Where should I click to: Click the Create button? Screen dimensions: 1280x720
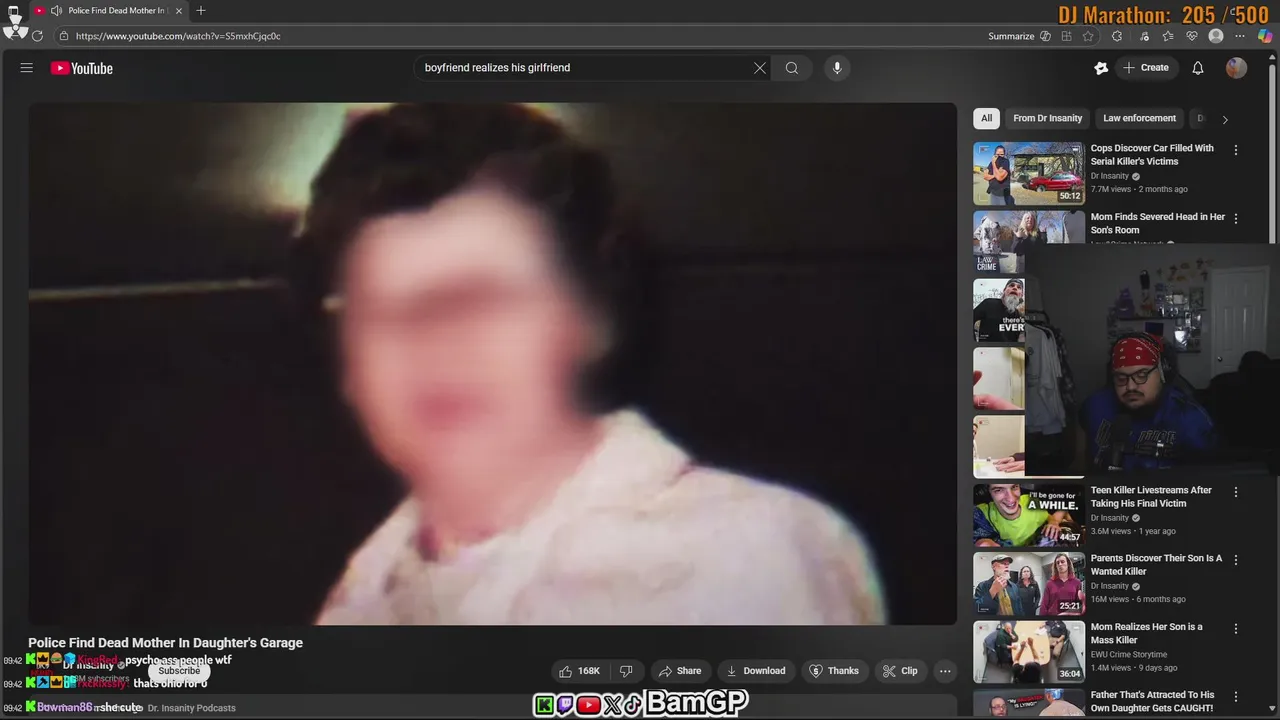pyautogui.click(x=1146, y=68)
